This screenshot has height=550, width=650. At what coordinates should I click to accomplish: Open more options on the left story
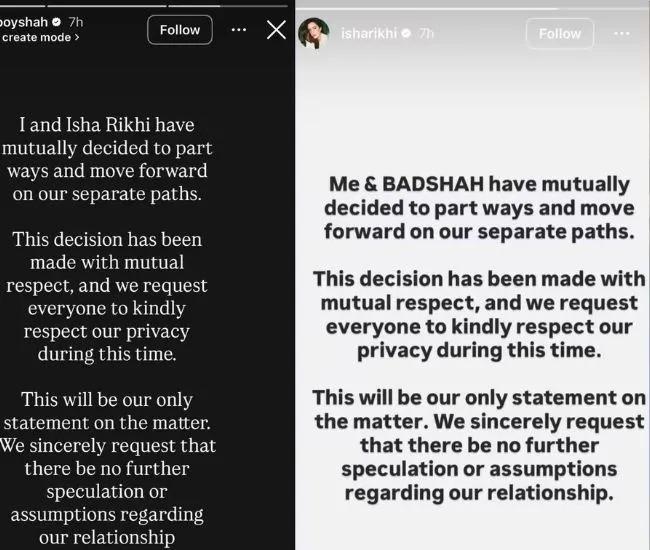239,30
